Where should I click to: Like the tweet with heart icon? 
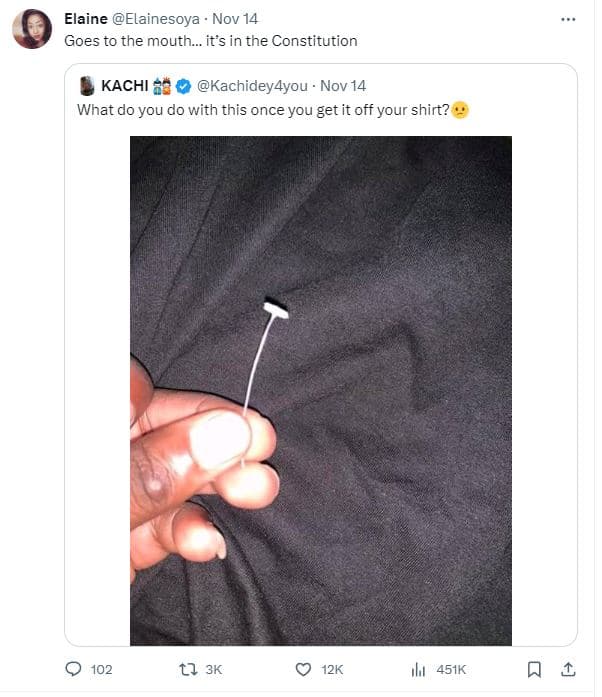303,669
